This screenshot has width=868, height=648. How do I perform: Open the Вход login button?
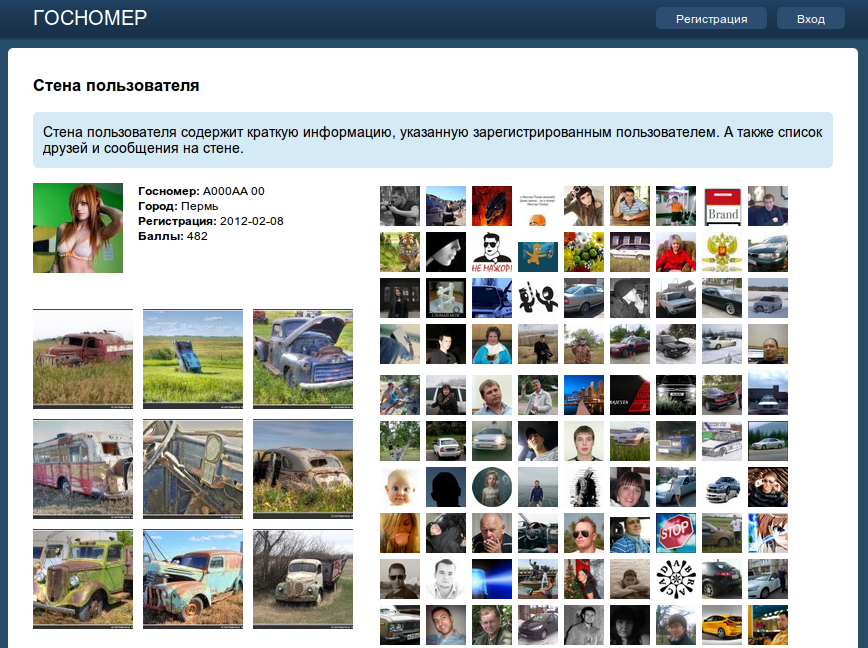pyautogui.click(x=810, y=18)
